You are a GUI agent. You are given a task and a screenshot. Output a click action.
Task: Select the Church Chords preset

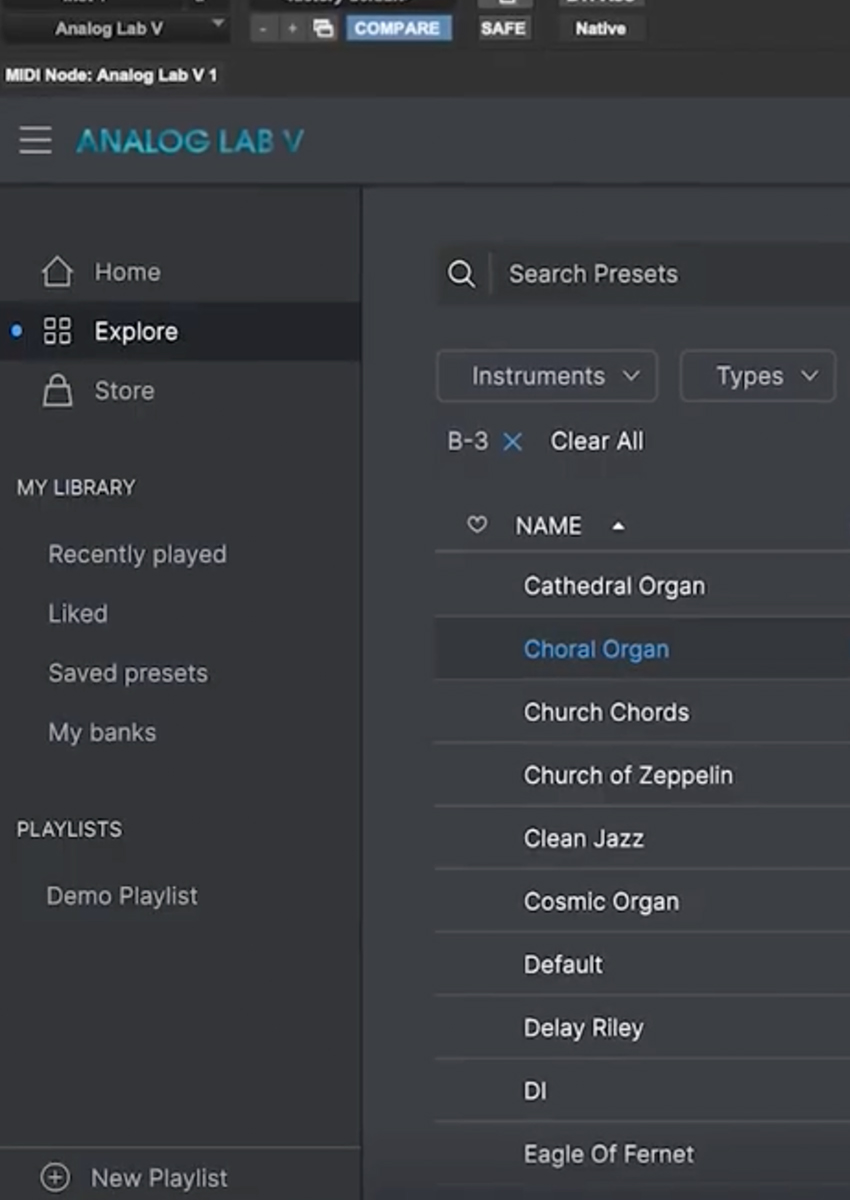[642, 712]
